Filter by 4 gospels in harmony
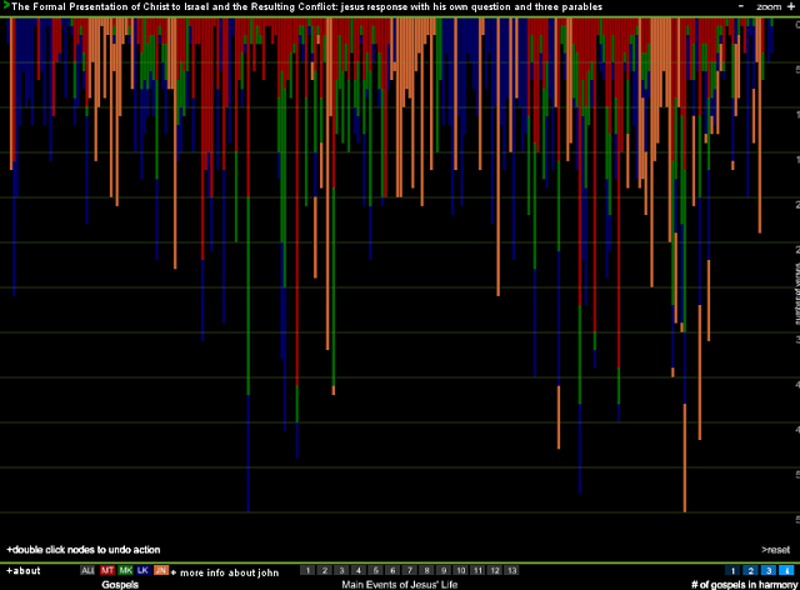The width and height of the screenshot is (800, 590). tap(784, 570)
